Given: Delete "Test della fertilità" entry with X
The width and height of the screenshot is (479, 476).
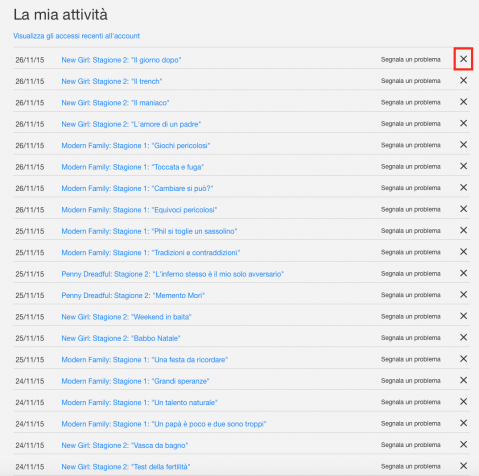Looking at the screenshot, I should [x=463, y=466].
